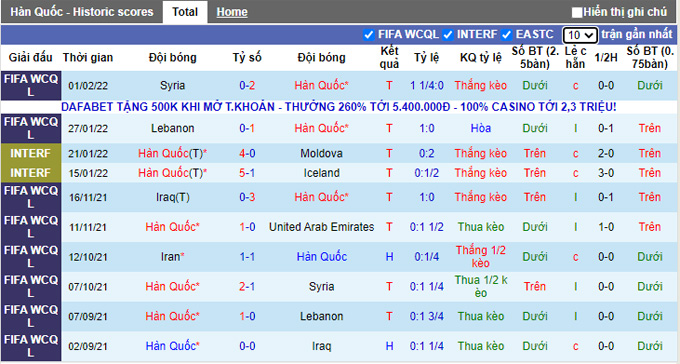Click Iran team name
The width and height of the screenshot is (680, 364).
171,257
